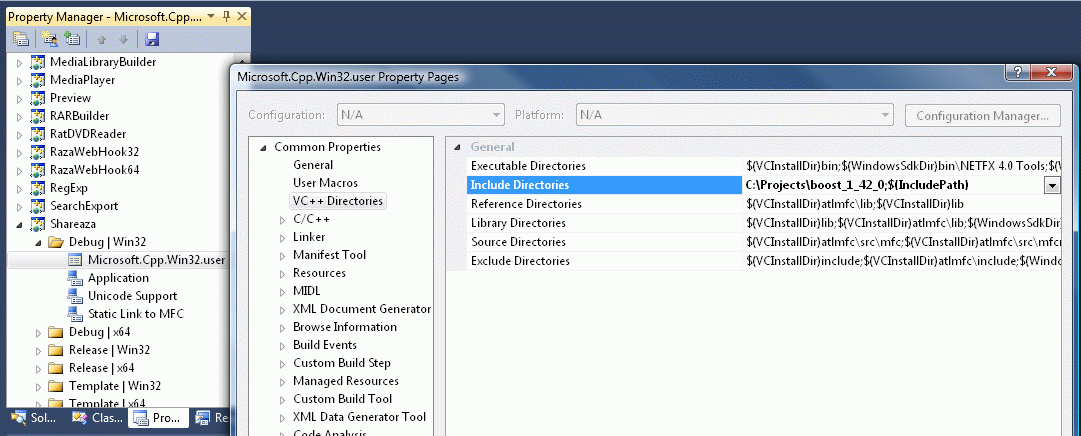Expand the Debug | x64 folder
Viewport: 1081px width, 436px height.
(x=39, y=332)
